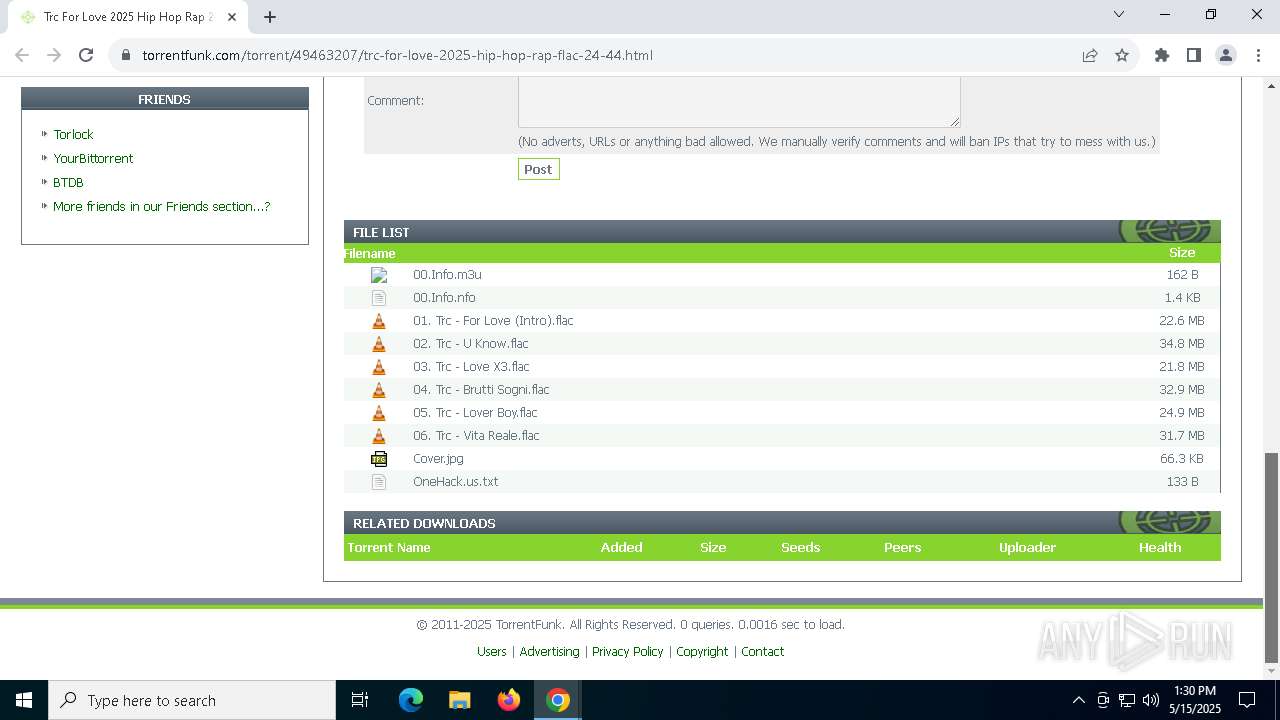This screenshot has height=720, width=1280.
Task: Select the file name 04. Trc - Brutti Sogni.flac
Action: click(481, 389)
